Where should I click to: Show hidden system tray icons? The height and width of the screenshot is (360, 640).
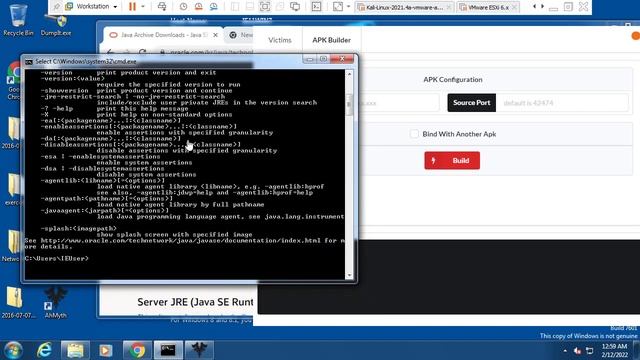565,351
